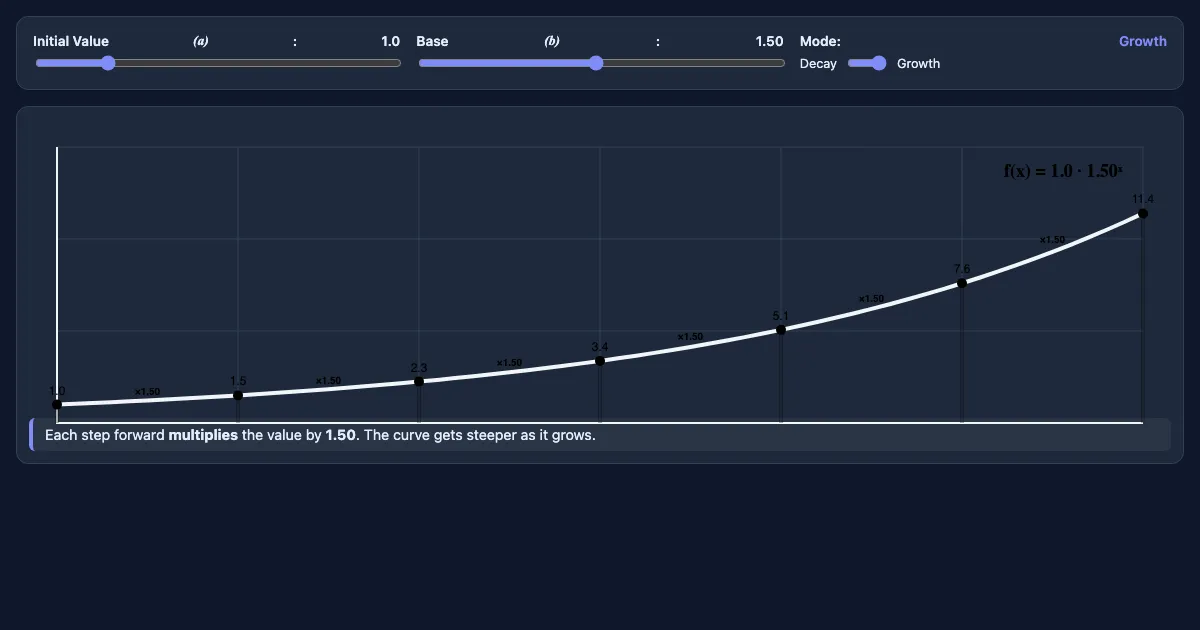Click the Initial Value readout 1.0
The width and height of the screenshot is (1200, 630).
390,41
